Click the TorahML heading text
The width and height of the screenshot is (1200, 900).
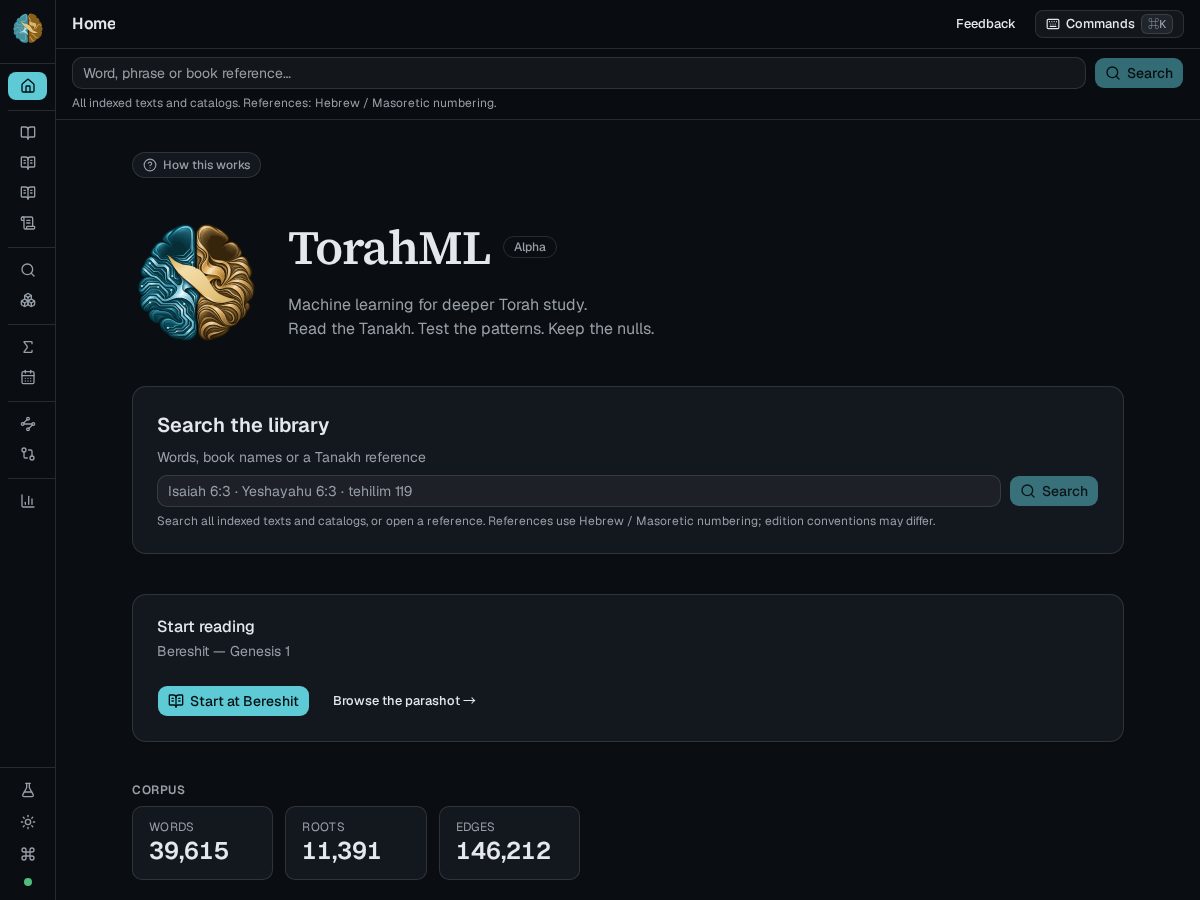click(389, 248)
